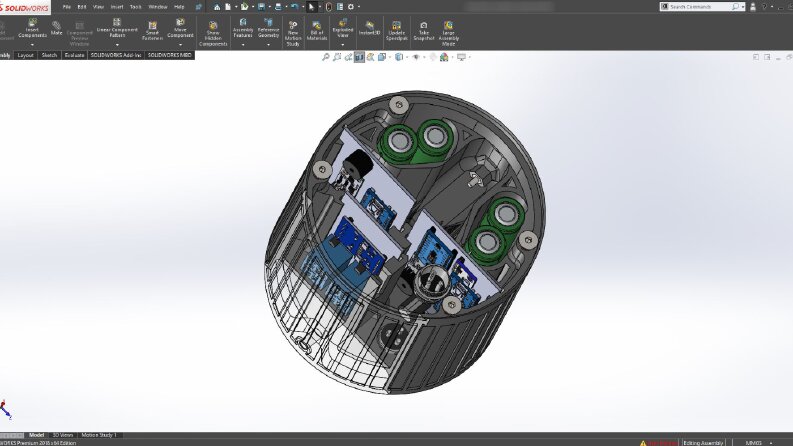Toggle Section View in view toolbar

pos(359,57)
